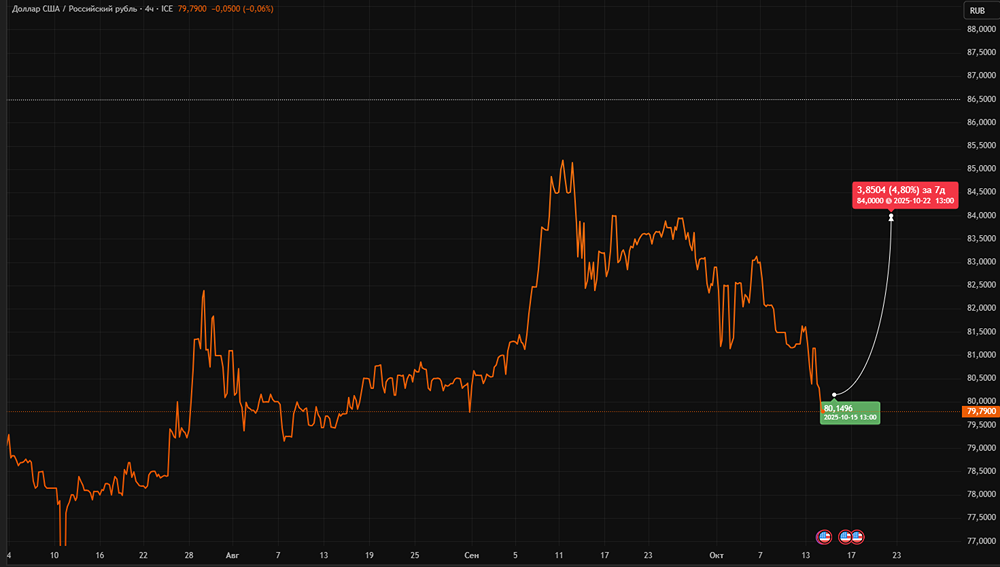Click the 25 date label on time axis
This screenshot has height=567, width=1000.
(x=415, y=556)
